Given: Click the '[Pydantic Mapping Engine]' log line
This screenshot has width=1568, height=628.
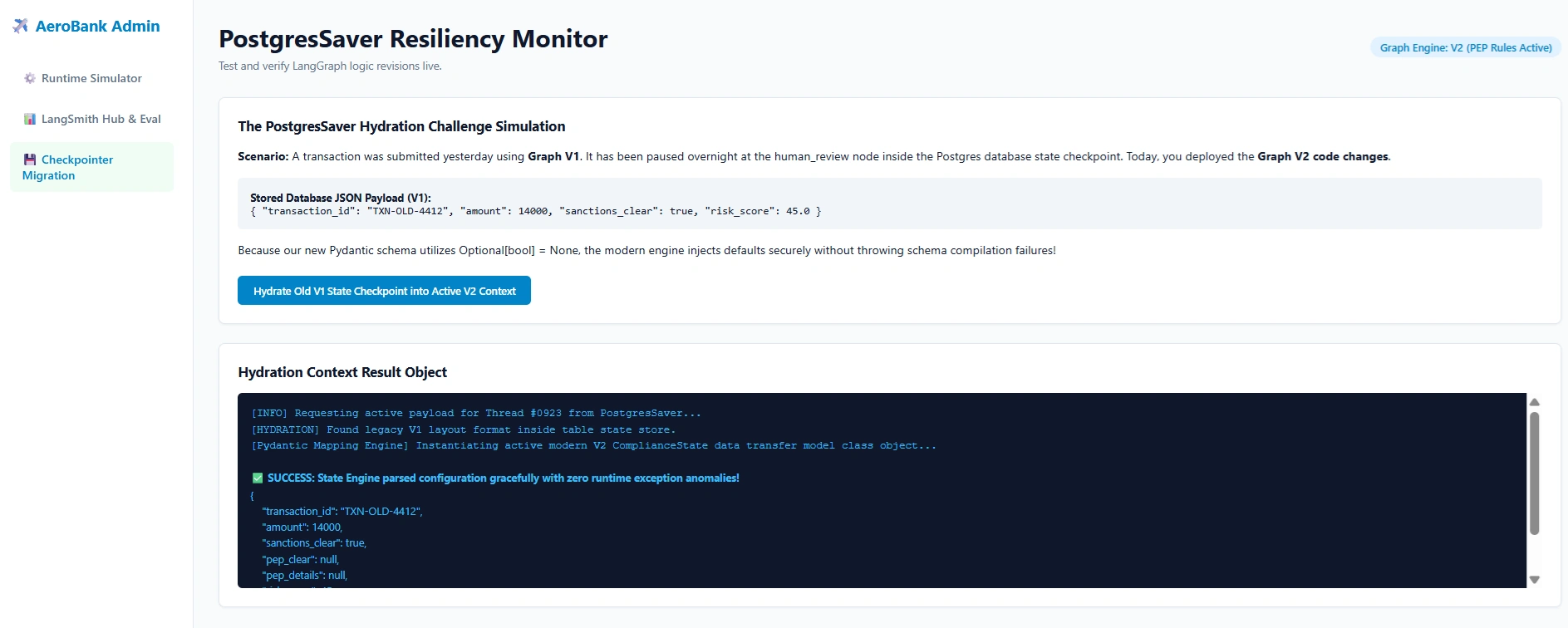Looking at the screenshot, I should [593, 445].
